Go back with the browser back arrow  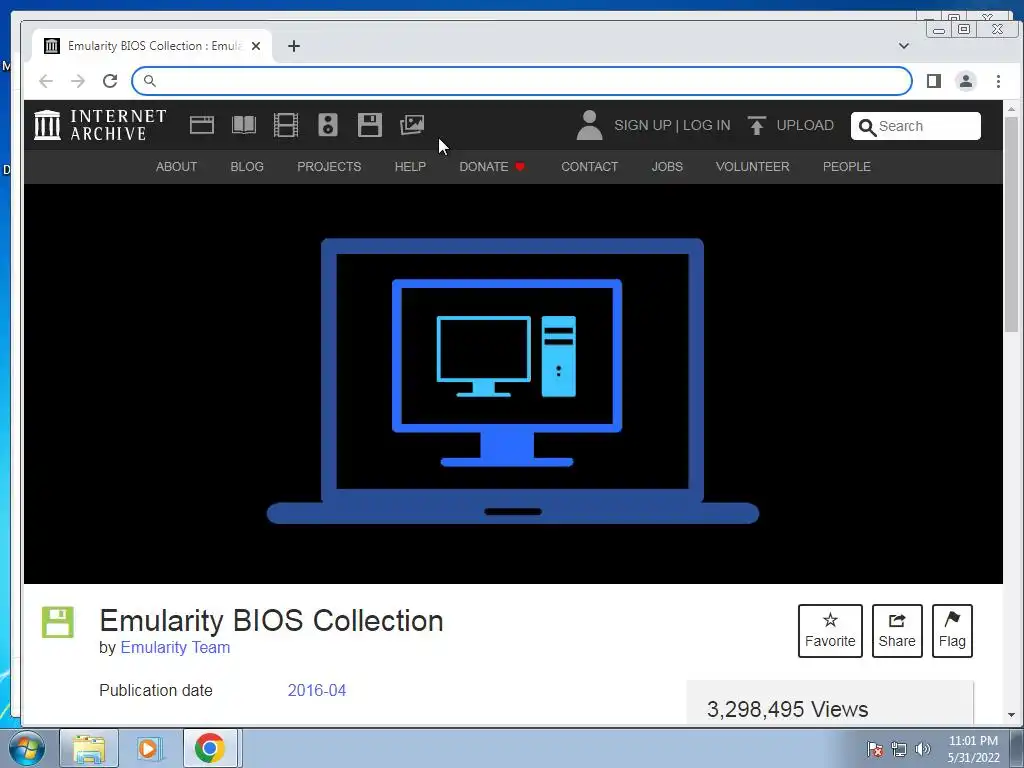(46, 81)
